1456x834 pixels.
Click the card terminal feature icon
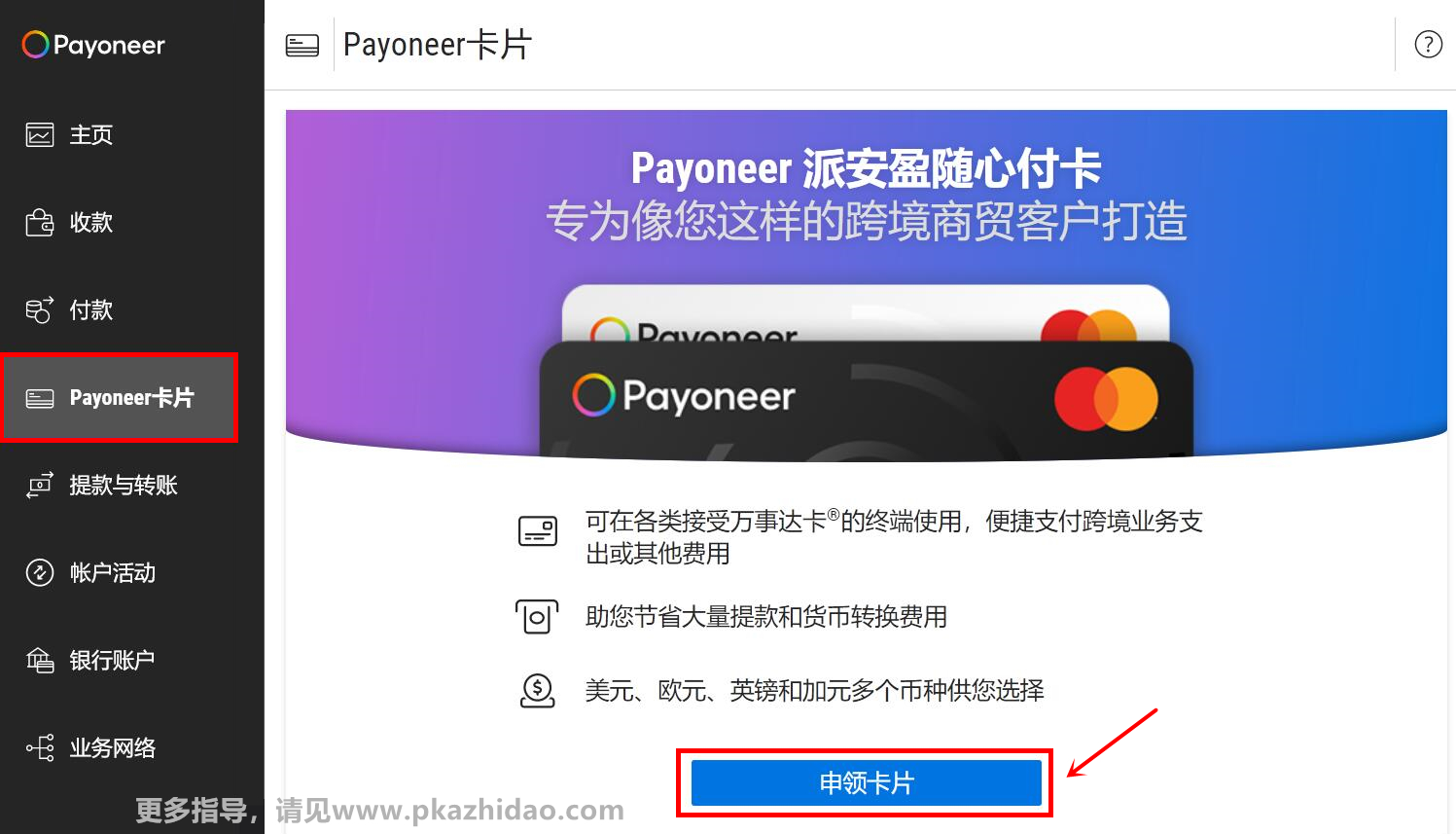pyautogui.click(x=538, y=531)
